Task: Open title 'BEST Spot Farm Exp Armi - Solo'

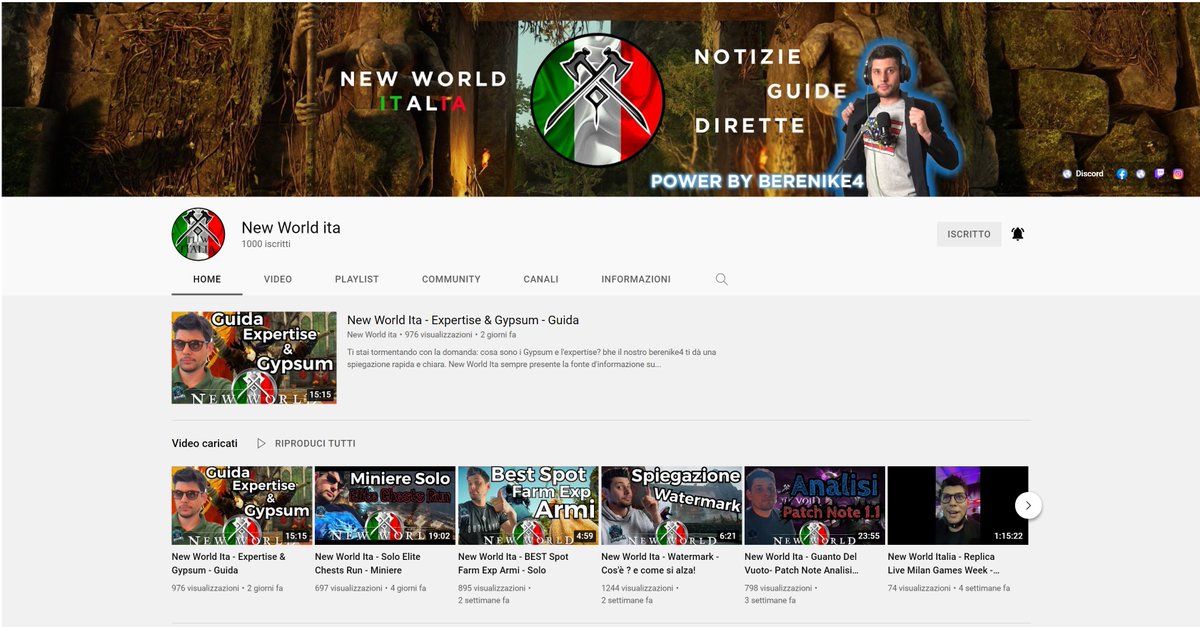Action: coord(513,563)
